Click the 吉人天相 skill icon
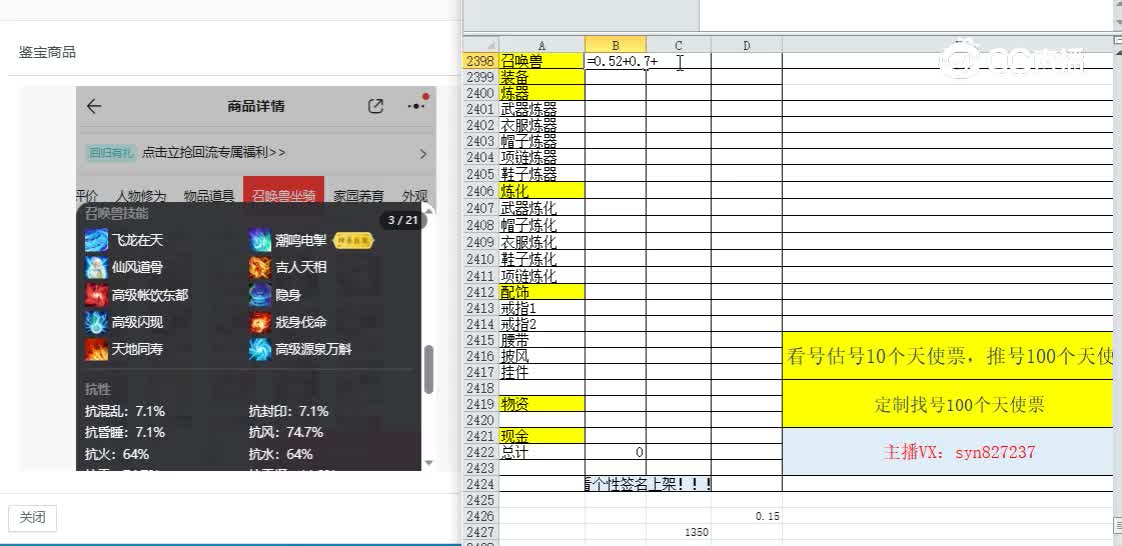This screenshot has width=1122, height=546. pos(260,268)
